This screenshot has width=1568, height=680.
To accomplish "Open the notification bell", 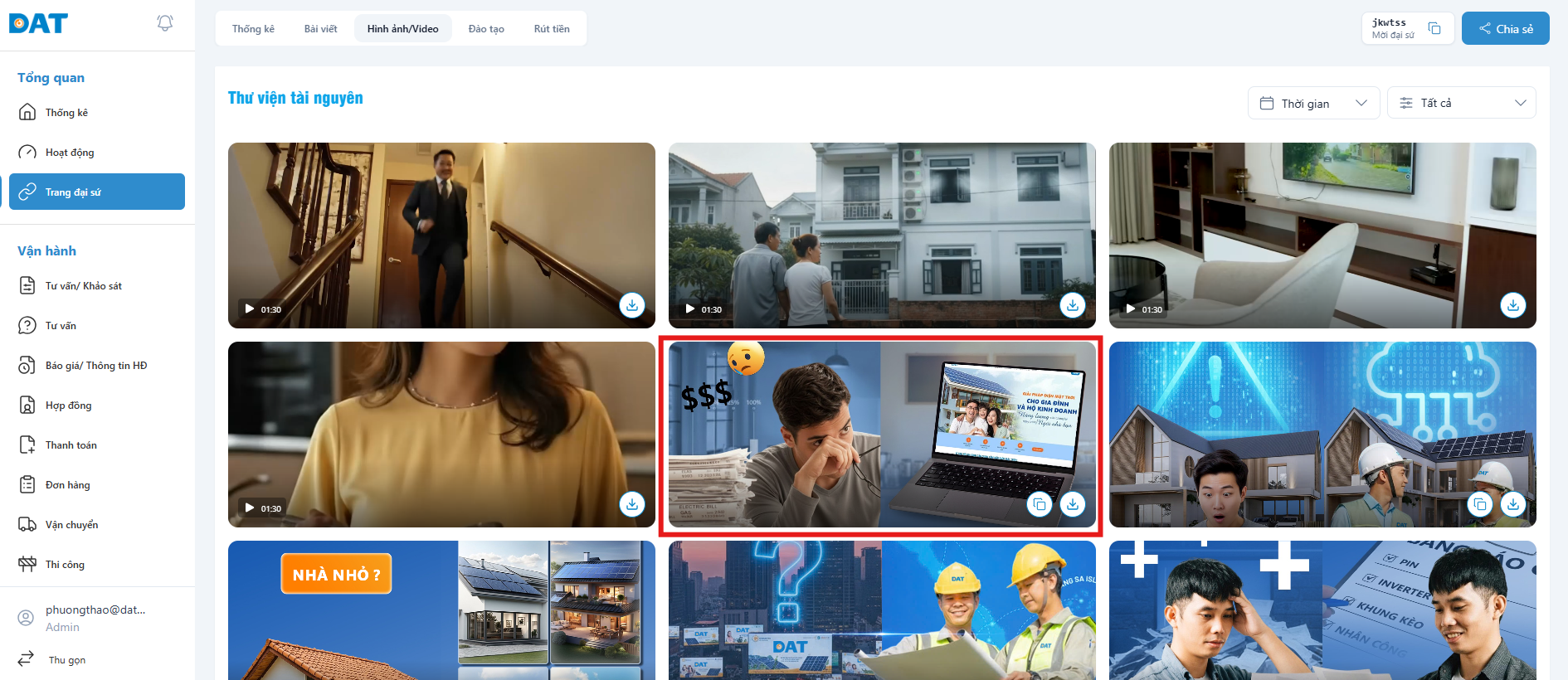I will click(x=165, y=23).
